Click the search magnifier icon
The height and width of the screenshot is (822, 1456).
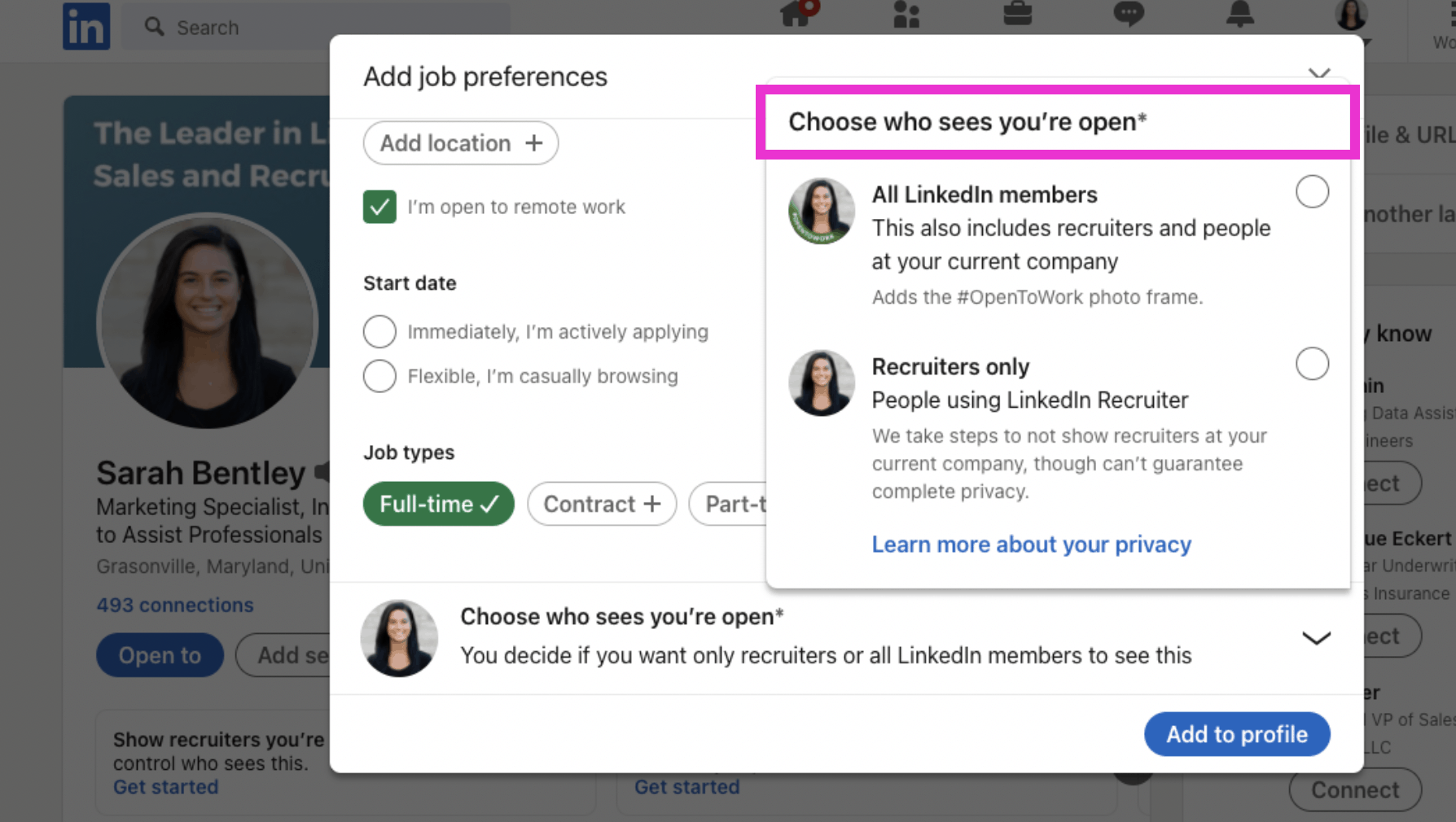[x=154, y=26]
